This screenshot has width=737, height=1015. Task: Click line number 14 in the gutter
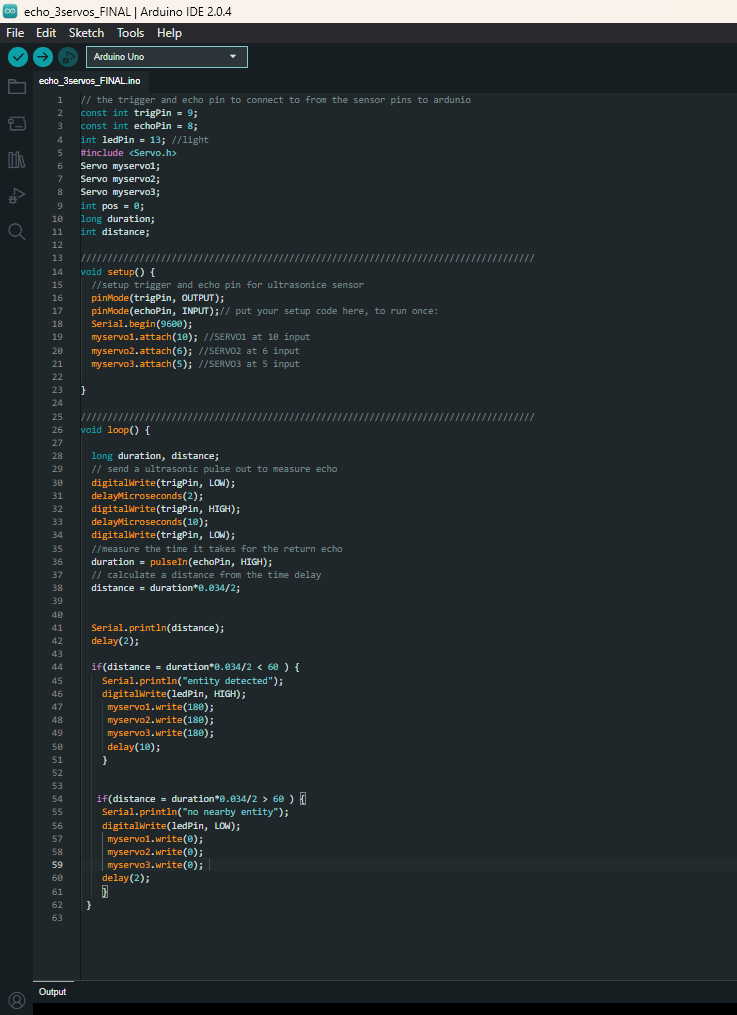click(58, 271)
